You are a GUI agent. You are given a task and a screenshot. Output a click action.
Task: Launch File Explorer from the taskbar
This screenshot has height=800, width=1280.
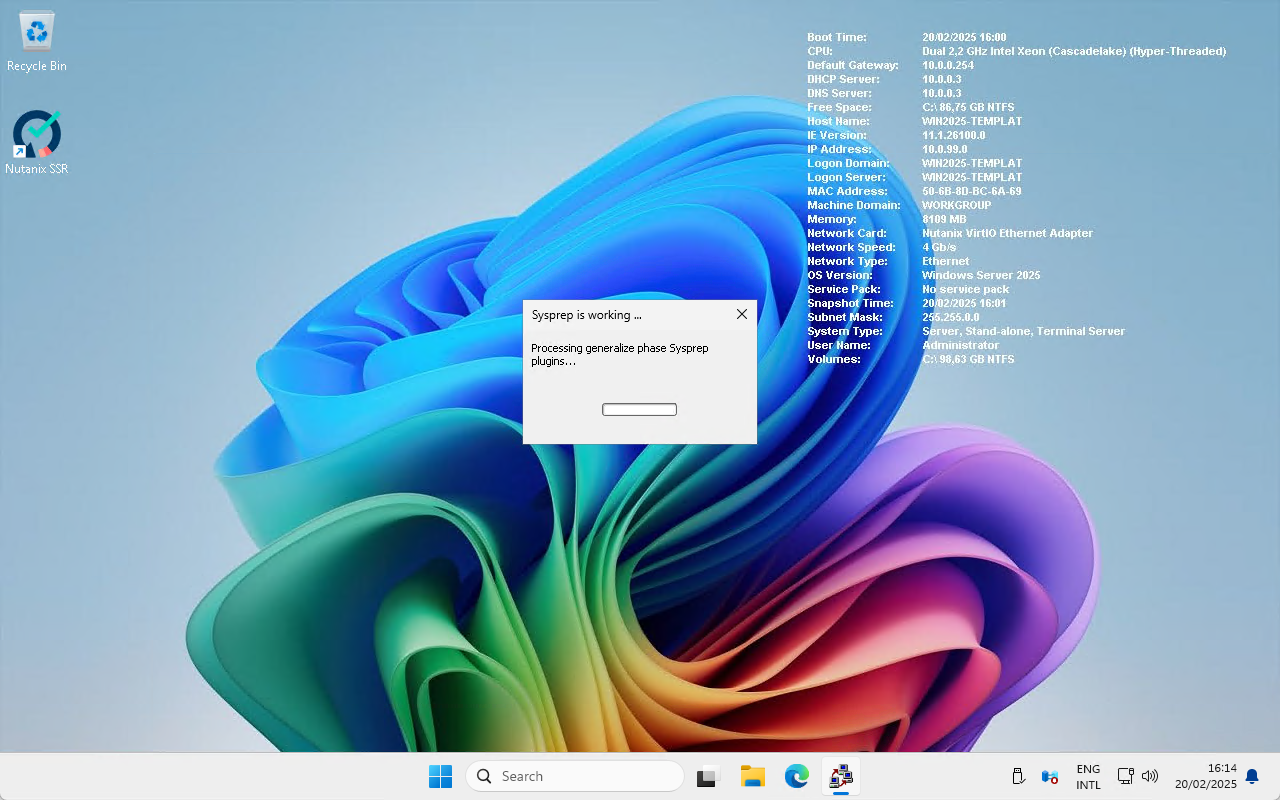pyautogui.click(x=752, y=776)
